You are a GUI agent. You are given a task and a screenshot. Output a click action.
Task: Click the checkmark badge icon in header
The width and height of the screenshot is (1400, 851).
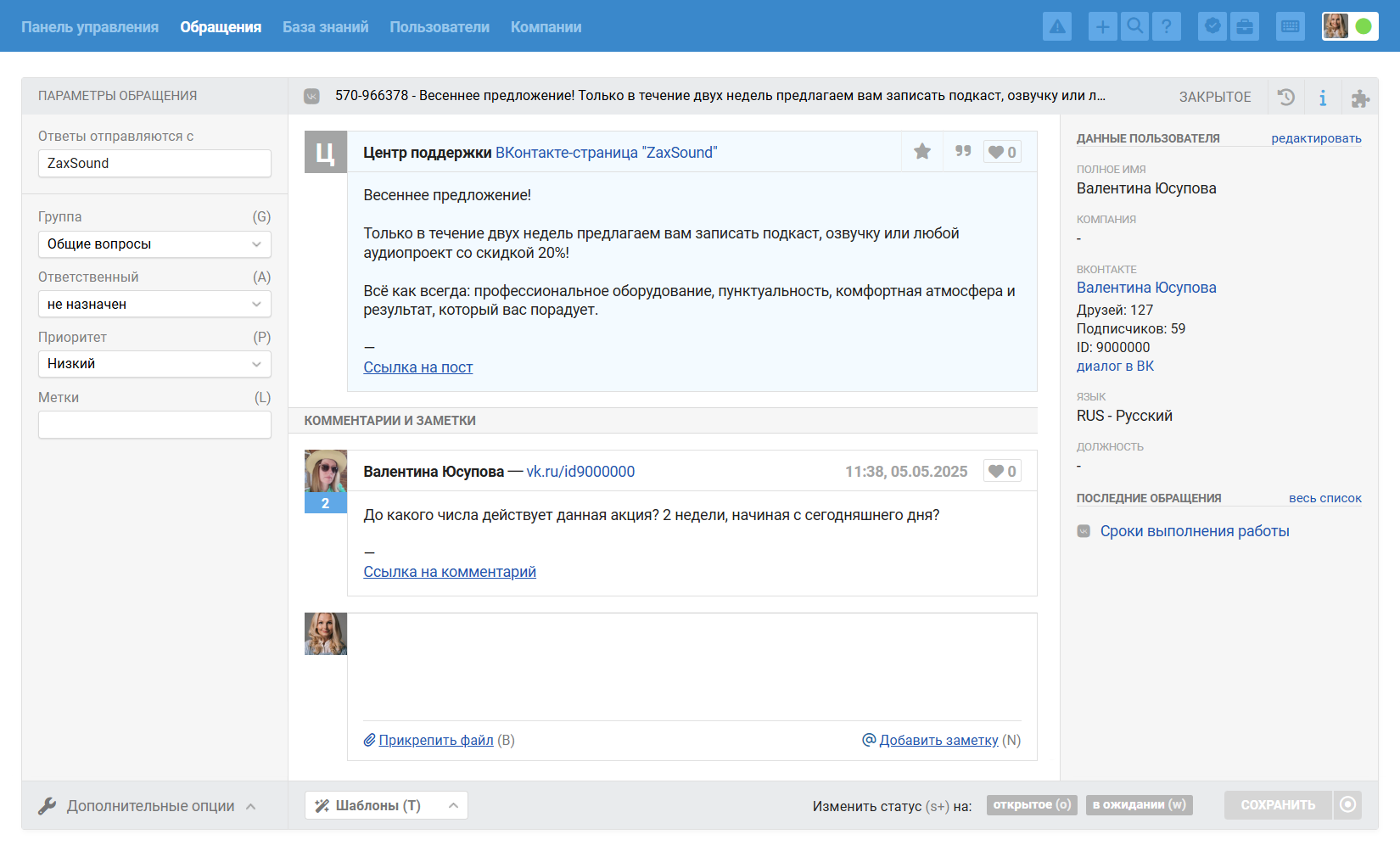(x=1212, y=26)
